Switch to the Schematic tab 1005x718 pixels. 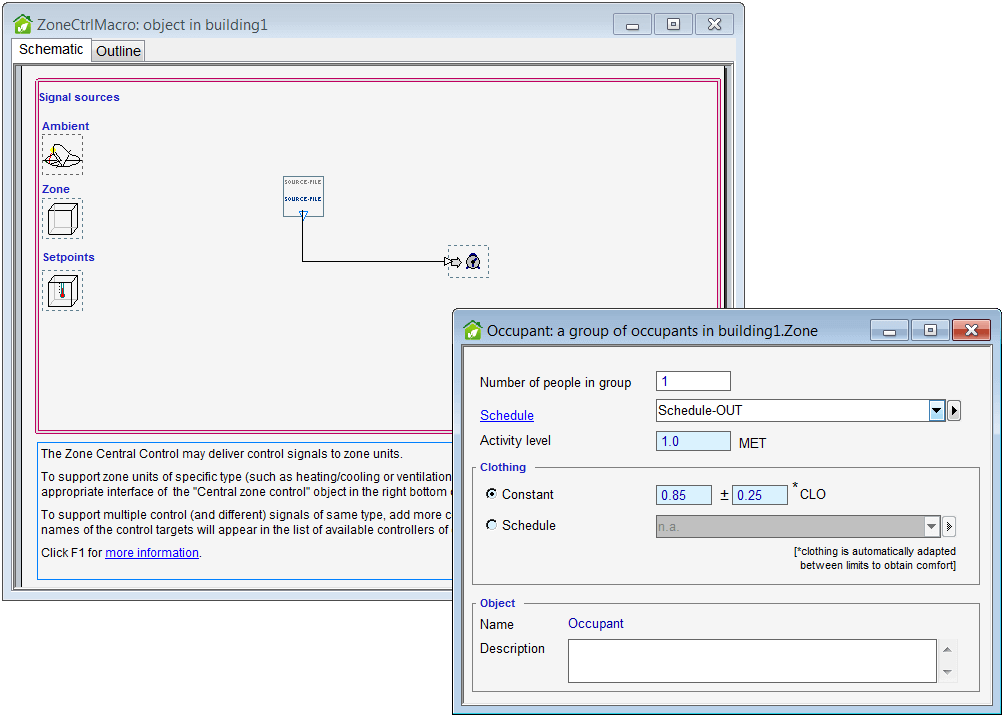tap(52, 49)
